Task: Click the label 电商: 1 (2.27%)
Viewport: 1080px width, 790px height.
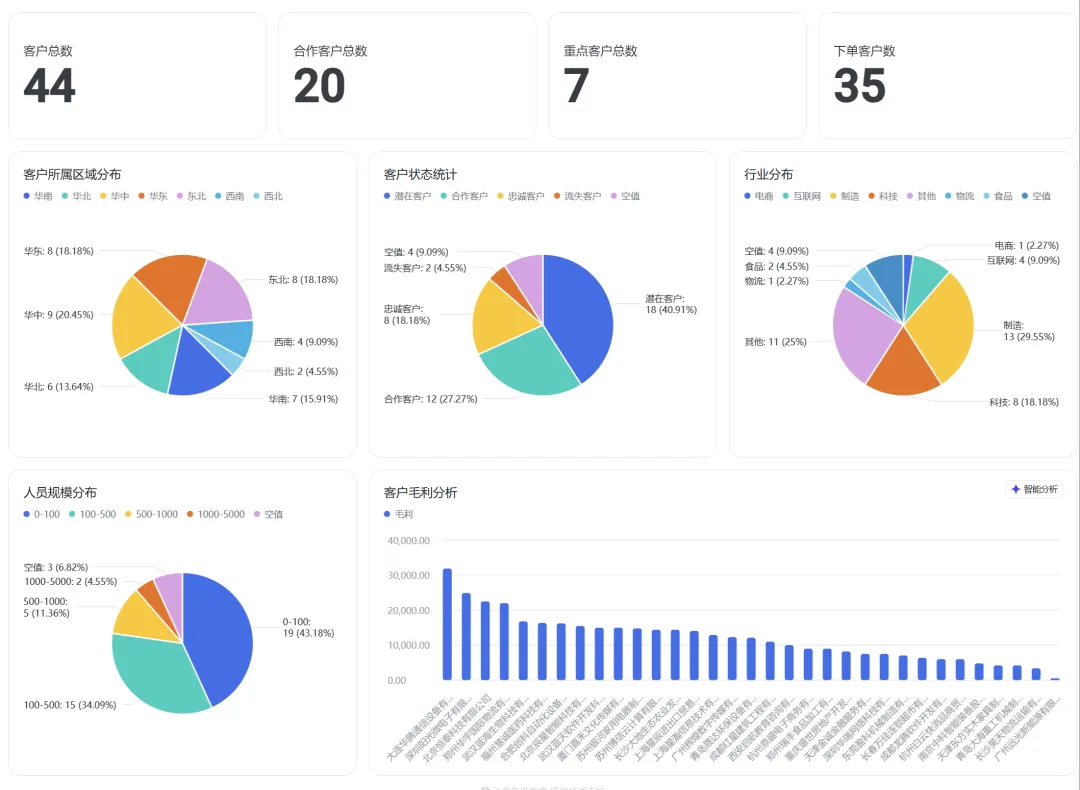Action: click(1026, 245)
